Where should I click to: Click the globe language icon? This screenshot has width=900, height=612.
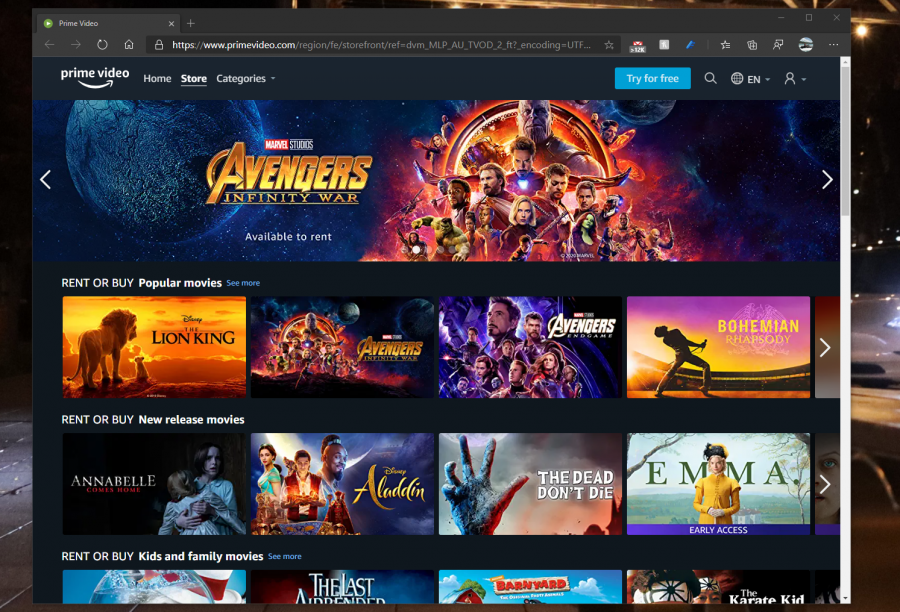[736, 78]
